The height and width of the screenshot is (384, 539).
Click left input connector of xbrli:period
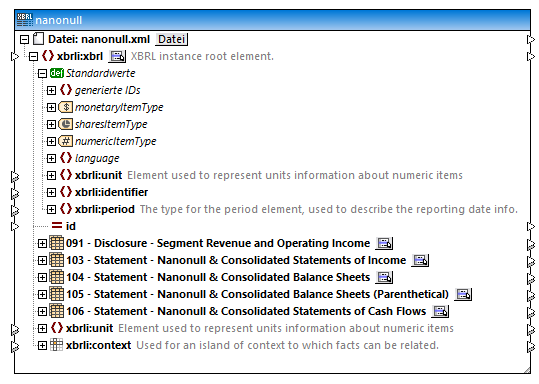14,210
